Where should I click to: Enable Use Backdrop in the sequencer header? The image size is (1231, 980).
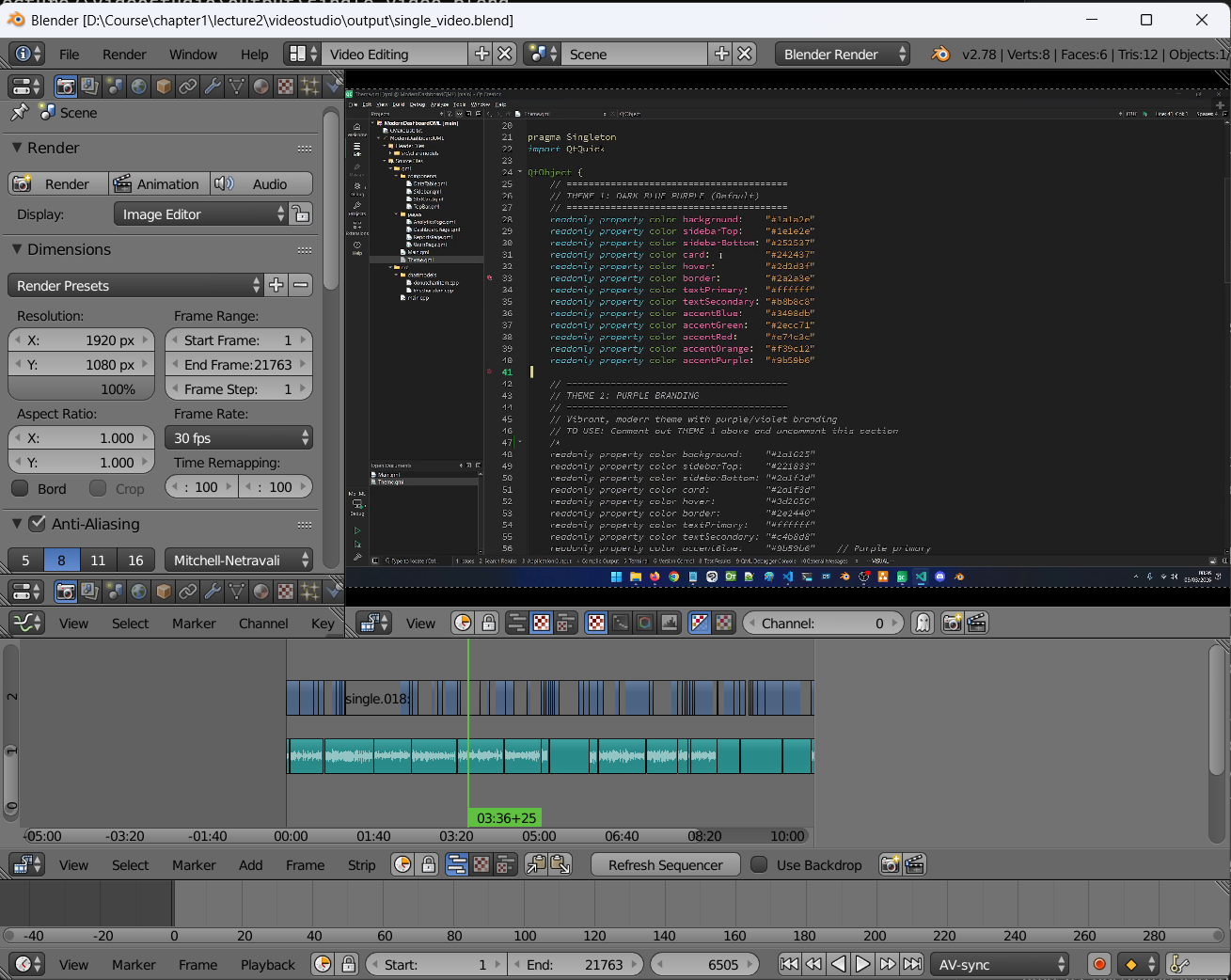[758, 864]
